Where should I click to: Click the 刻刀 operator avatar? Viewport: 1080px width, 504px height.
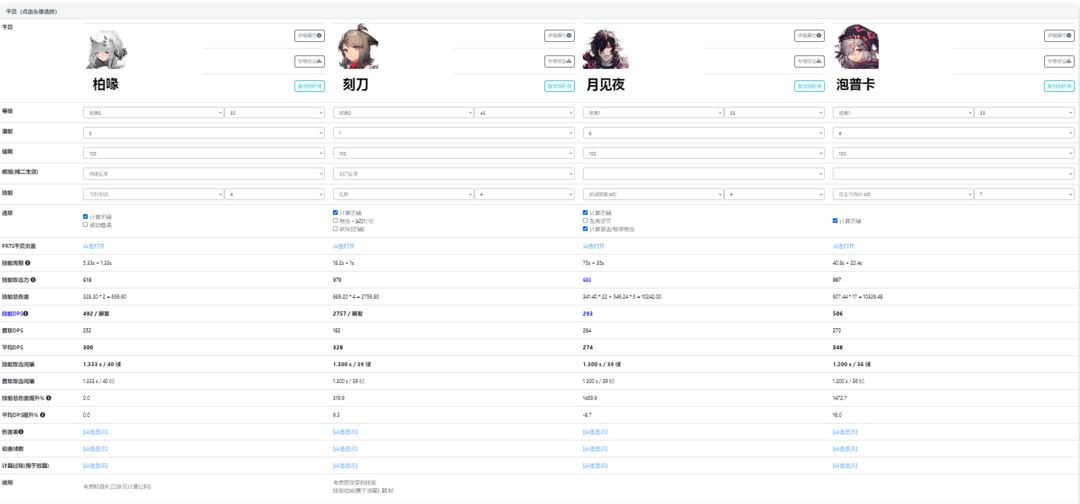pyautogui.click(x=357, y=48)
